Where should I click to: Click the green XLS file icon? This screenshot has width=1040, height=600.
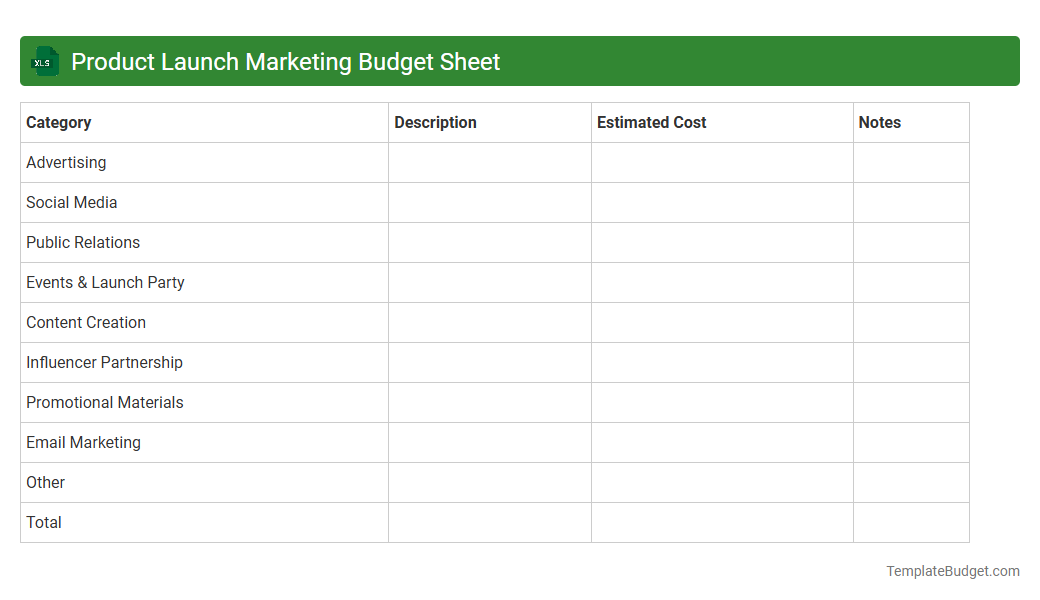[44, 61]
